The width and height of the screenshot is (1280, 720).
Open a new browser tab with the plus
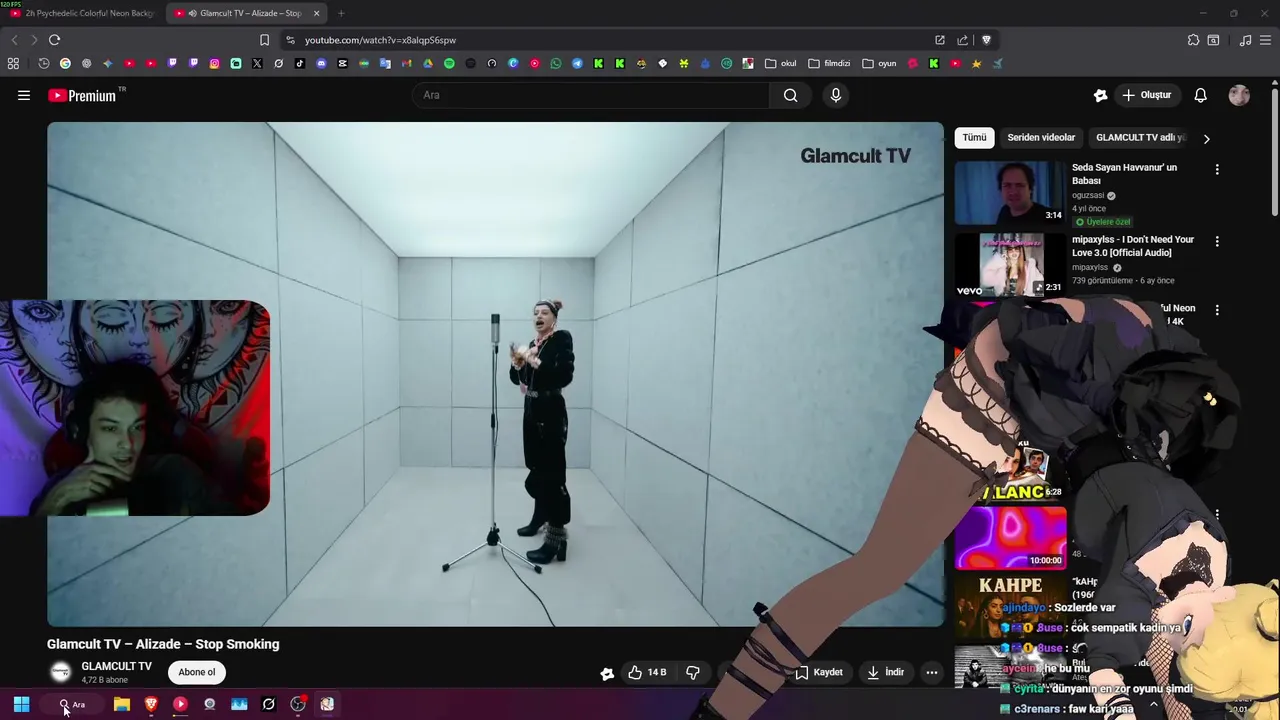click(341, 13)
